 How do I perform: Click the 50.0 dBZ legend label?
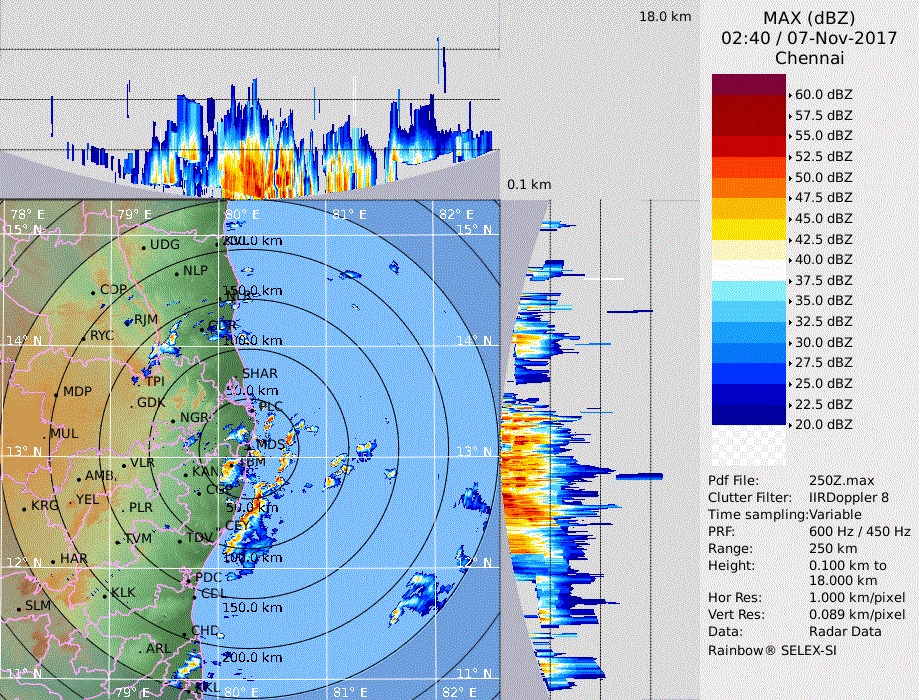(823, 177)
